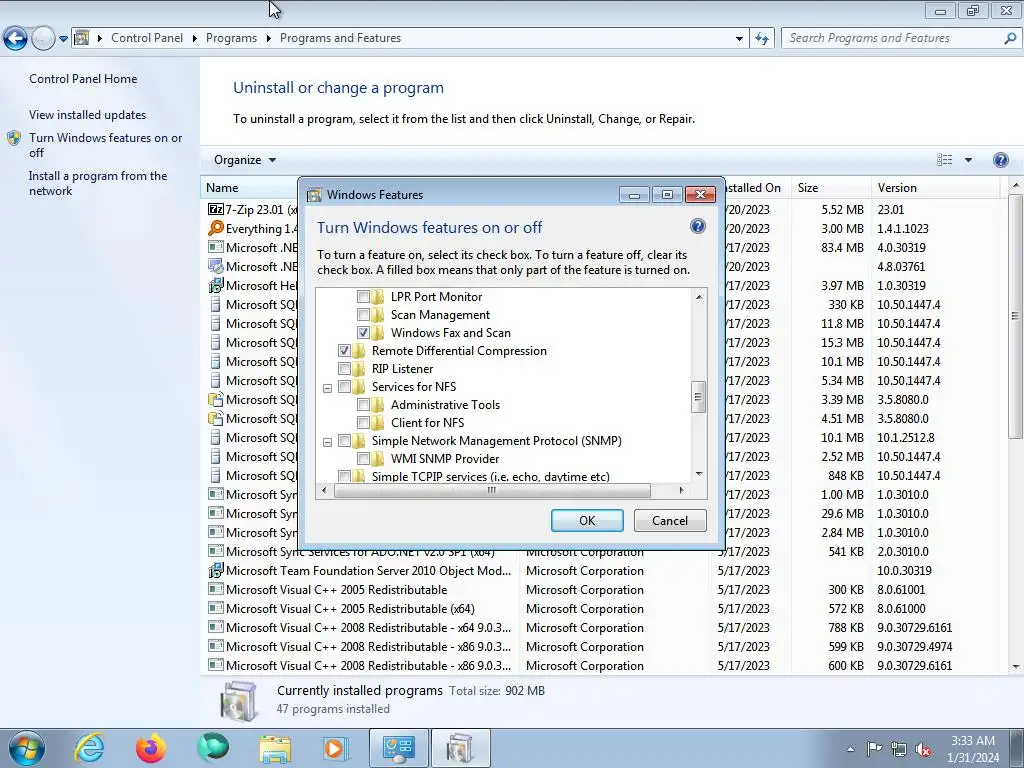Click the Windows Features taskbar button
Screen dimensions: 1024x768
(x=460, y=749)
